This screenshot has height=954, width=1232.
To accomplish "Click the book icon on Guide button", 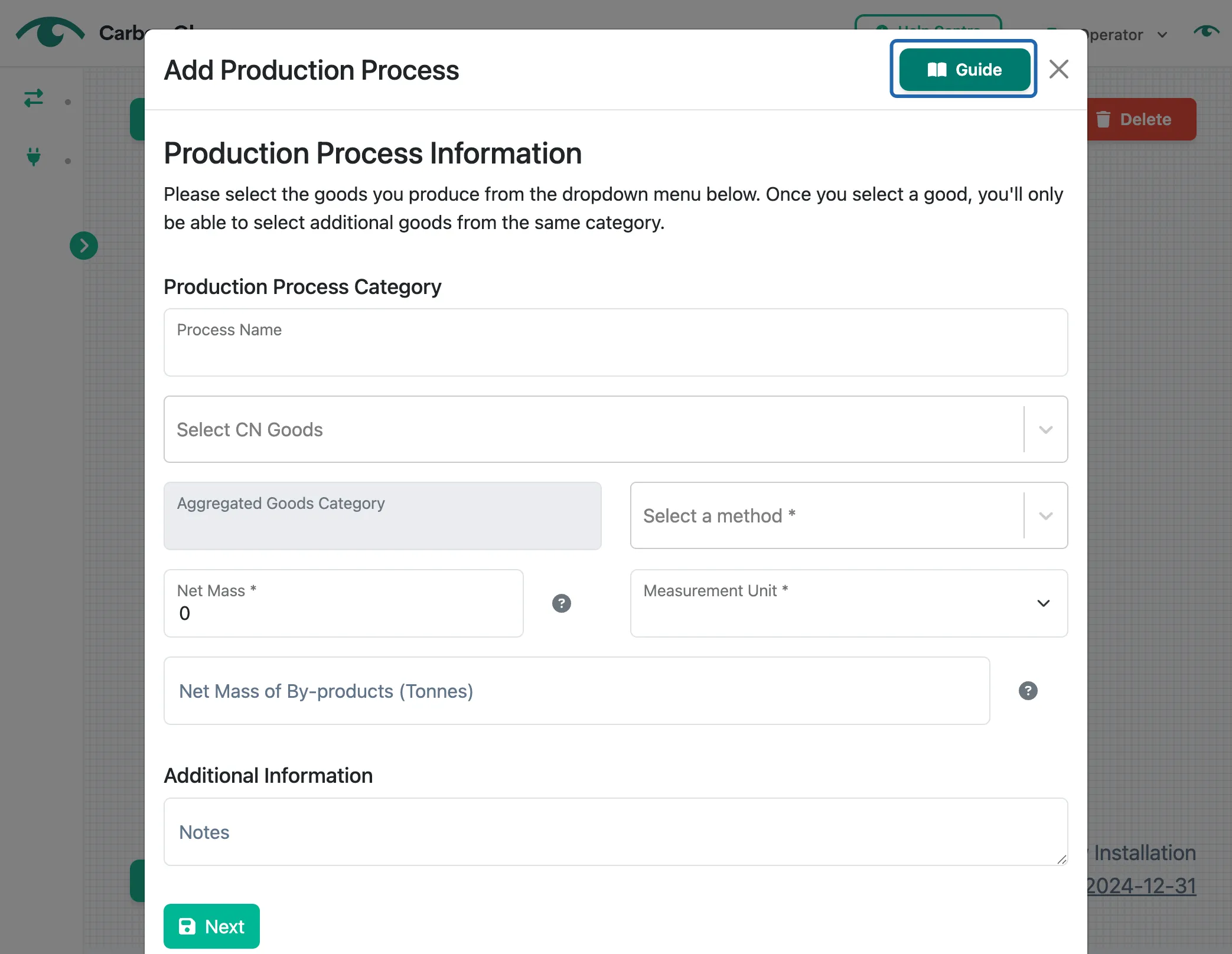I will (x=937, y=70).
